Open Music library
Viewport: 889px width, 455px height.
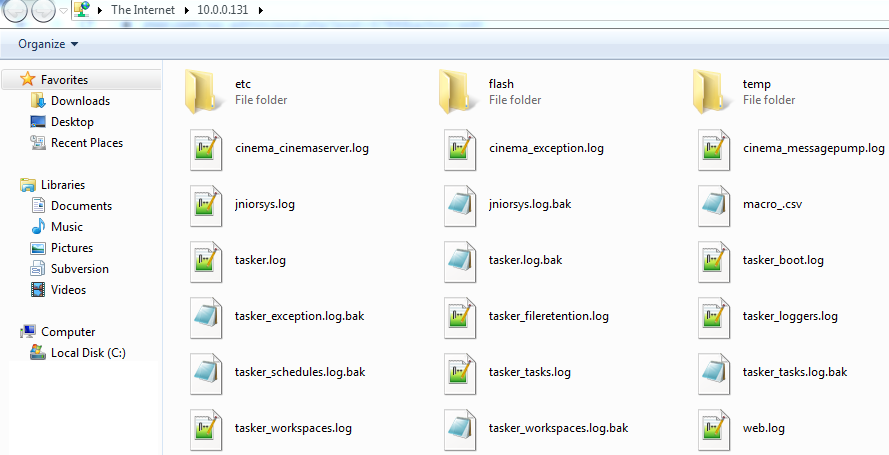click(67, 227)
